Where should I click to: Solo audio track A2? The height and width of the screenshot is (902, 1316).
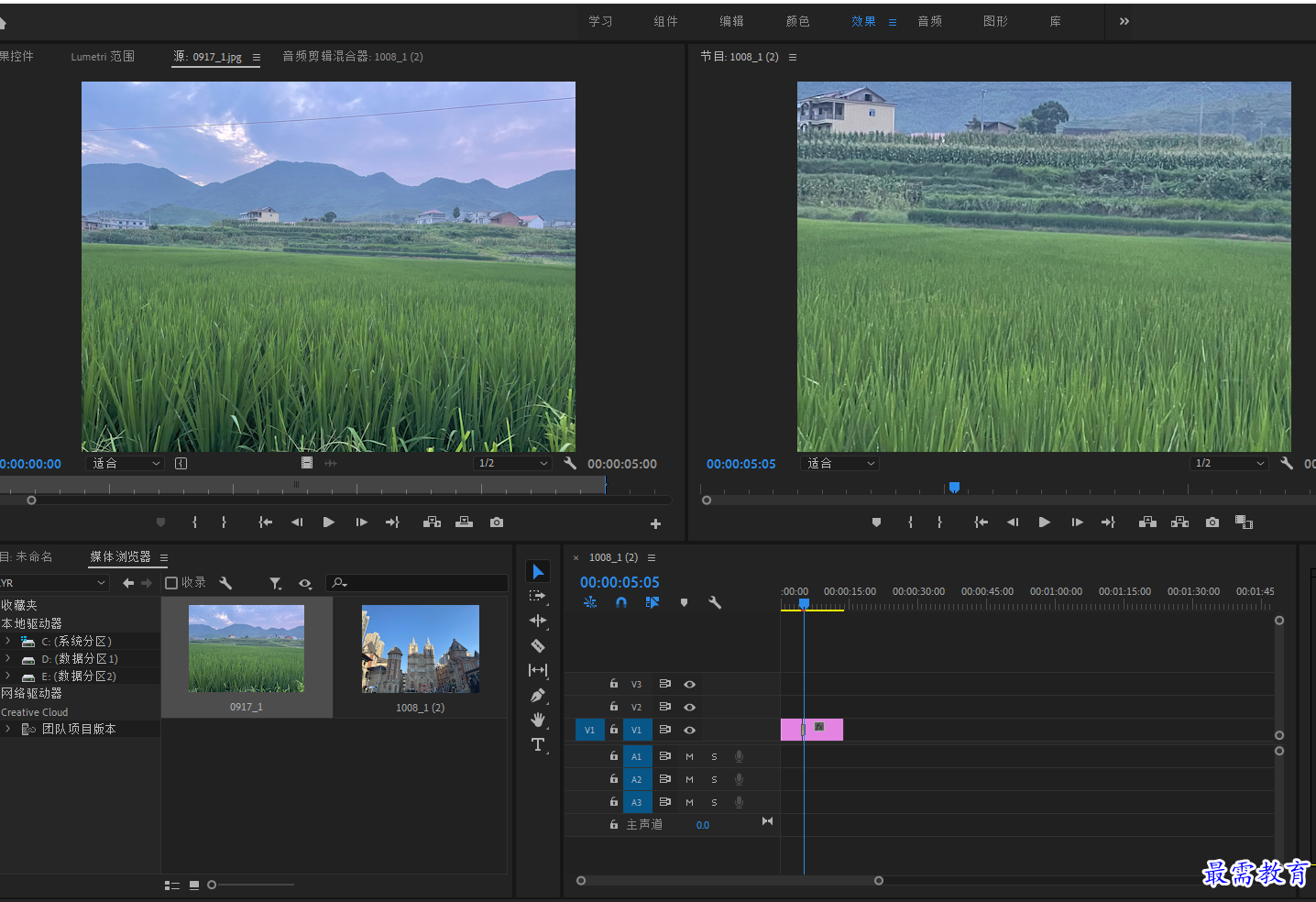point(714,779)
